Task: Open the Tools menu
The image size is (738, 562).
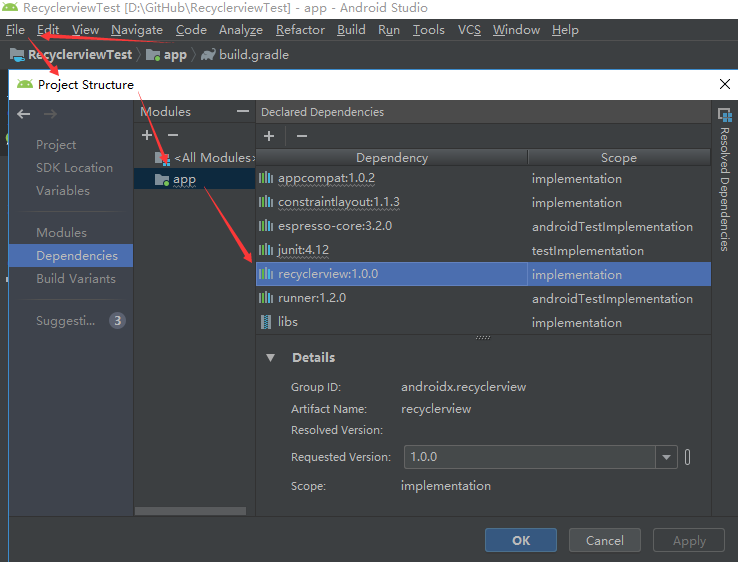Action: (429, 30)
